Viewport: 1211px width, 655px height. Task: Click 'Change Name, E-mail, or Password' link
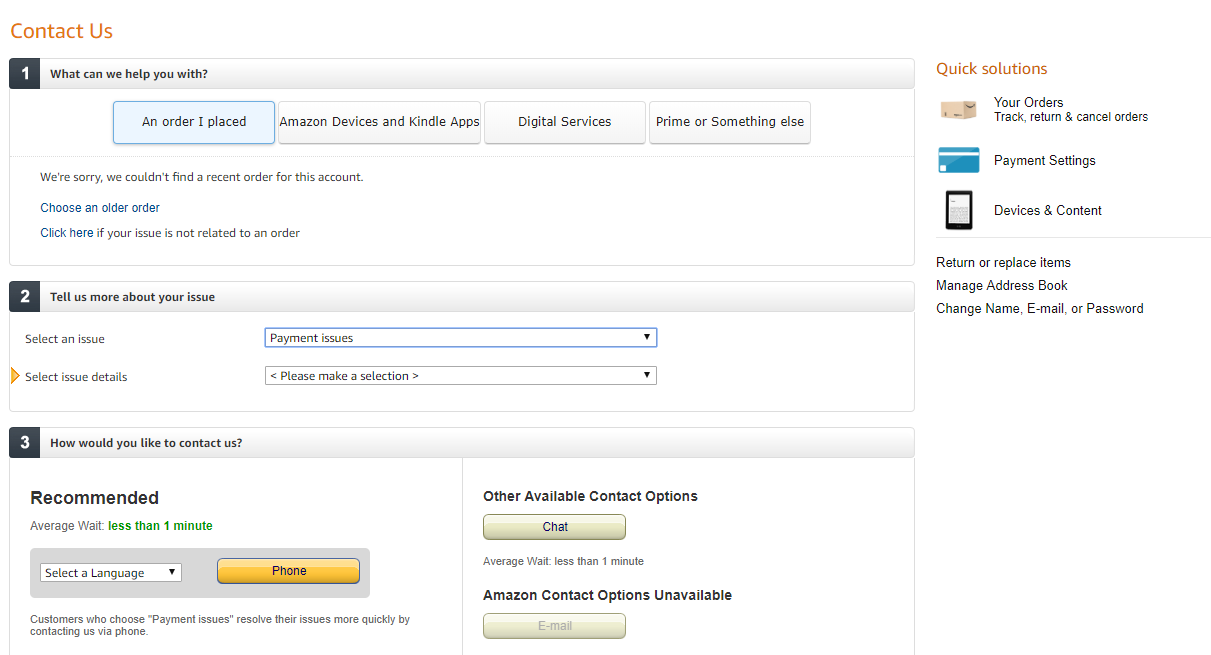(x=1040, y=308)
